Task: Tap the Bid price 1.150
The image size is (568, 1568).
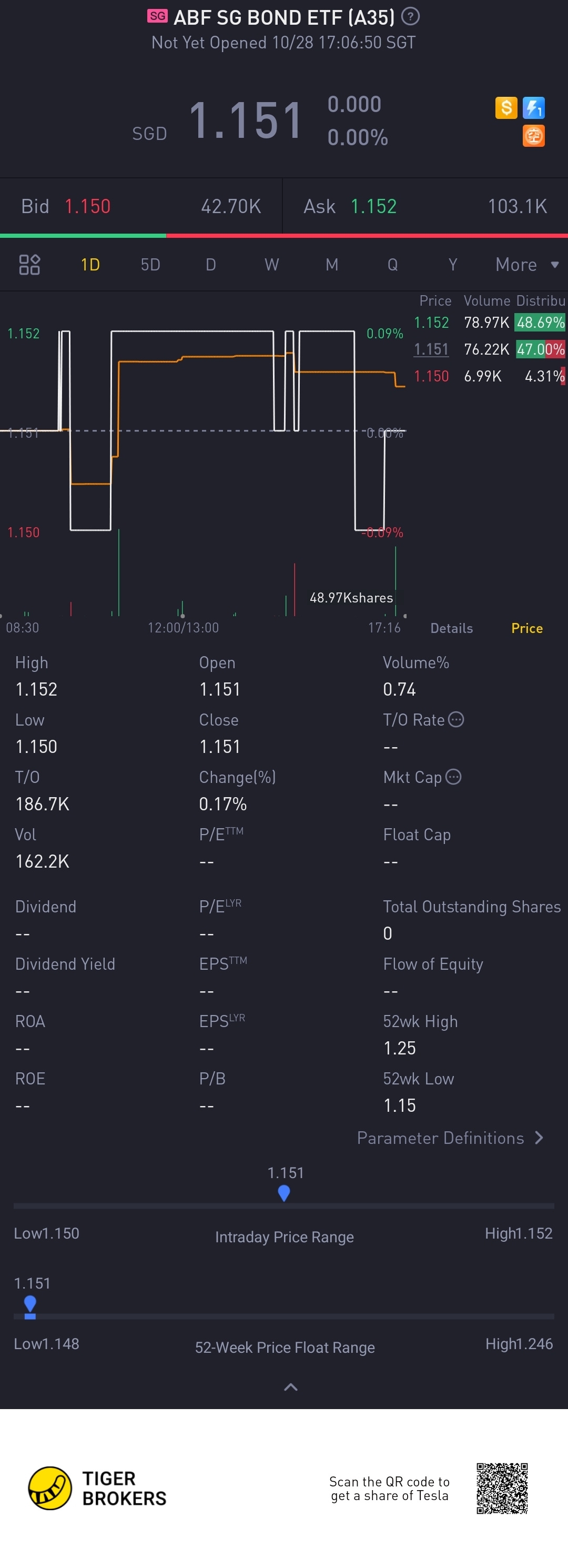Action: coord(88,206)
